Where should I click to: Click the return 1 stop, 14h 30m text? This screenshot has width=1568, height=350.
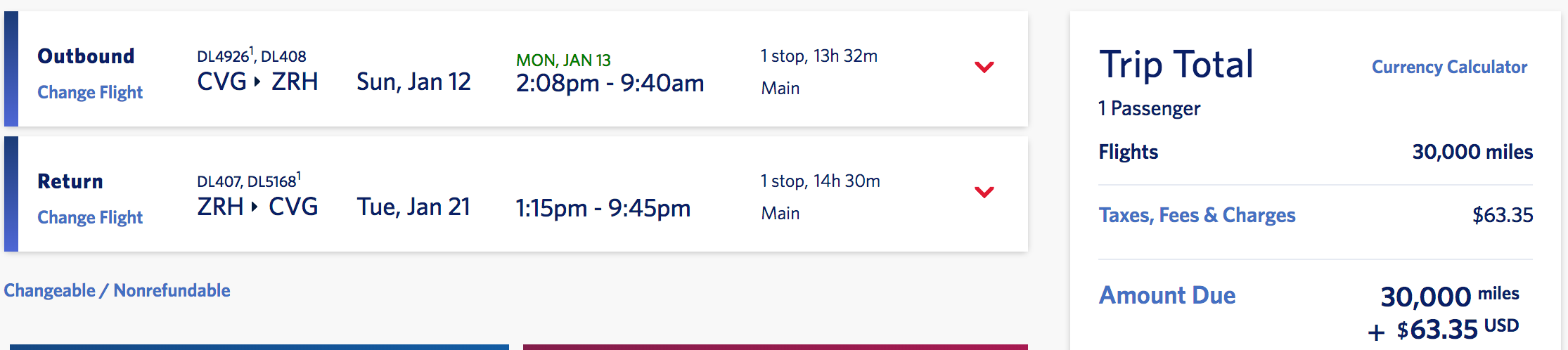coord(820,181)
